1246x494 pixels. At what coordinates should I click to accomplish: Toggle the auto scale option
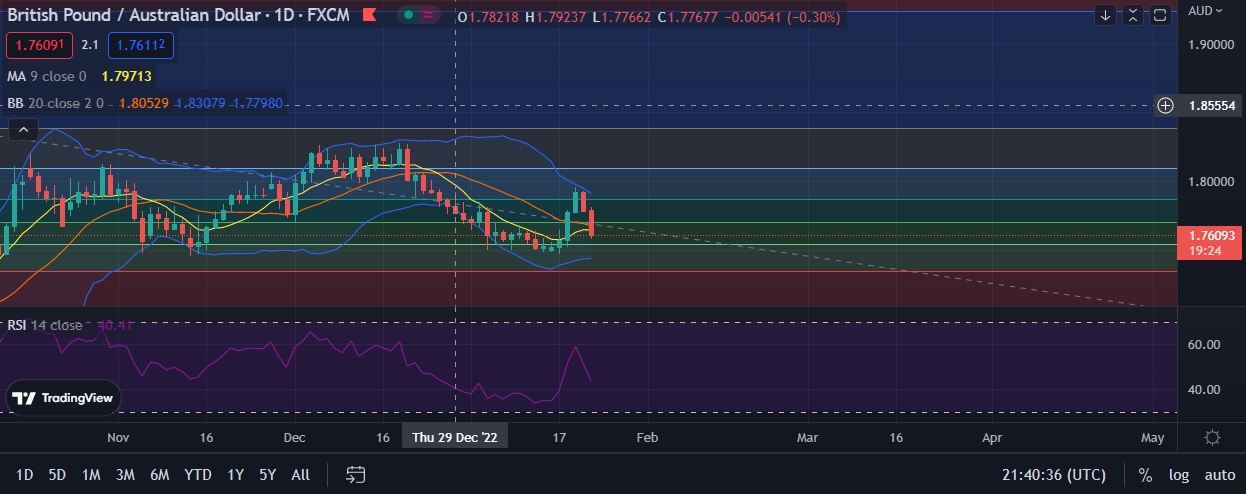[x=1219, y=475]
